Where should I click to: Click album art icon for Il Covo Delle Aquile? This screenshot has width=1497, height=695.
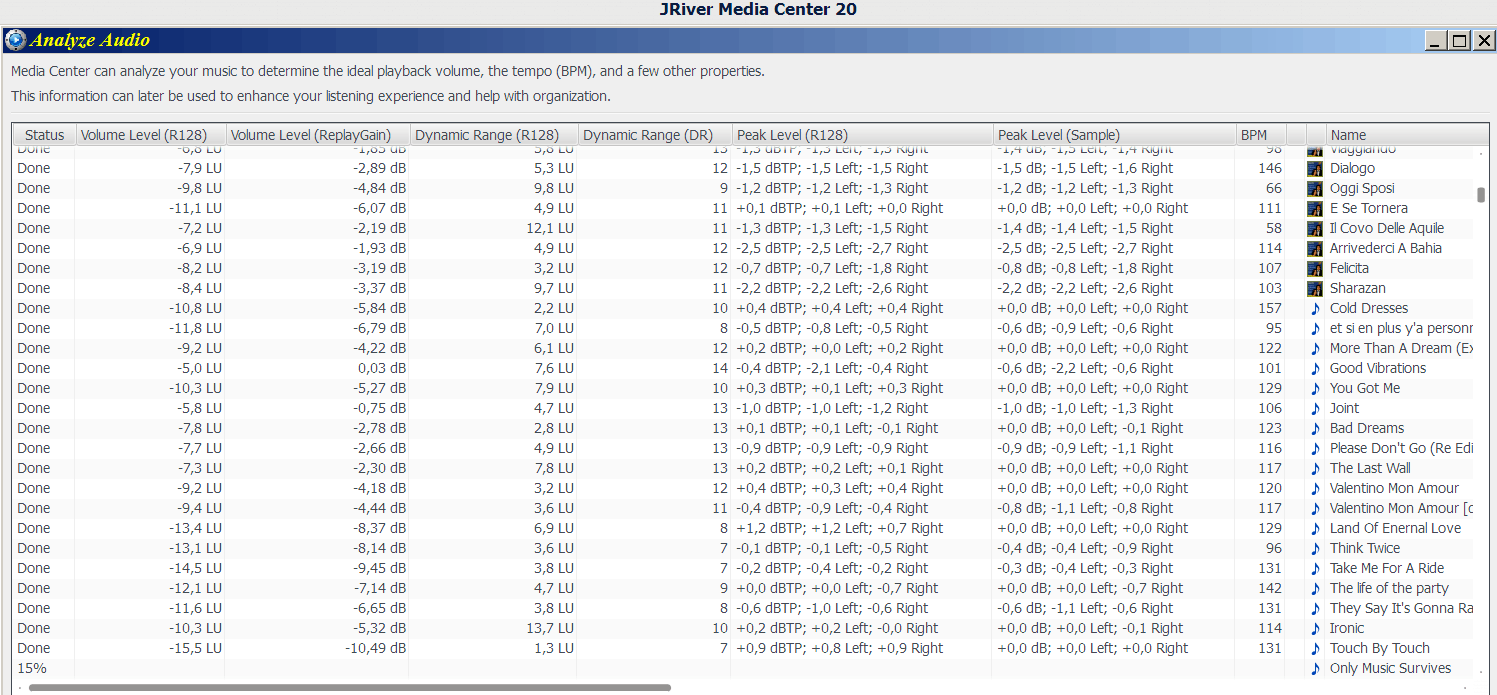coord(1315,228)
